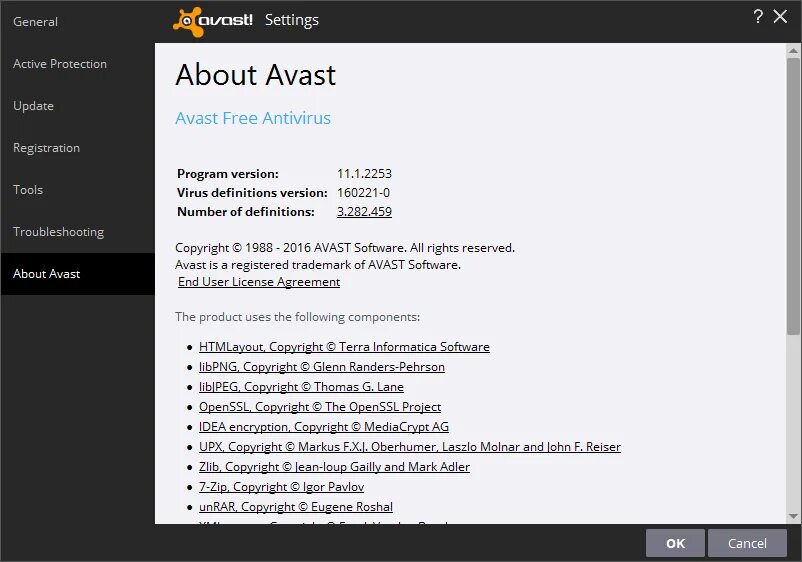Open the IDEA encryption MediaCrypt AG link
Viewport: 802px width, 562px height.
click(324, 426)
